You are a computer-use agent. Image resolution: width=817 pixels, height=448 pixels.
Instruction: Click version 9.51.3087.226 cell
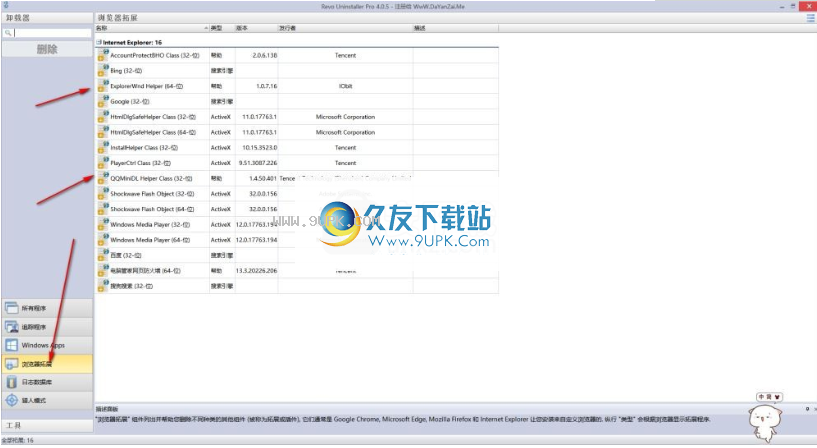click(x=258, y=163)
